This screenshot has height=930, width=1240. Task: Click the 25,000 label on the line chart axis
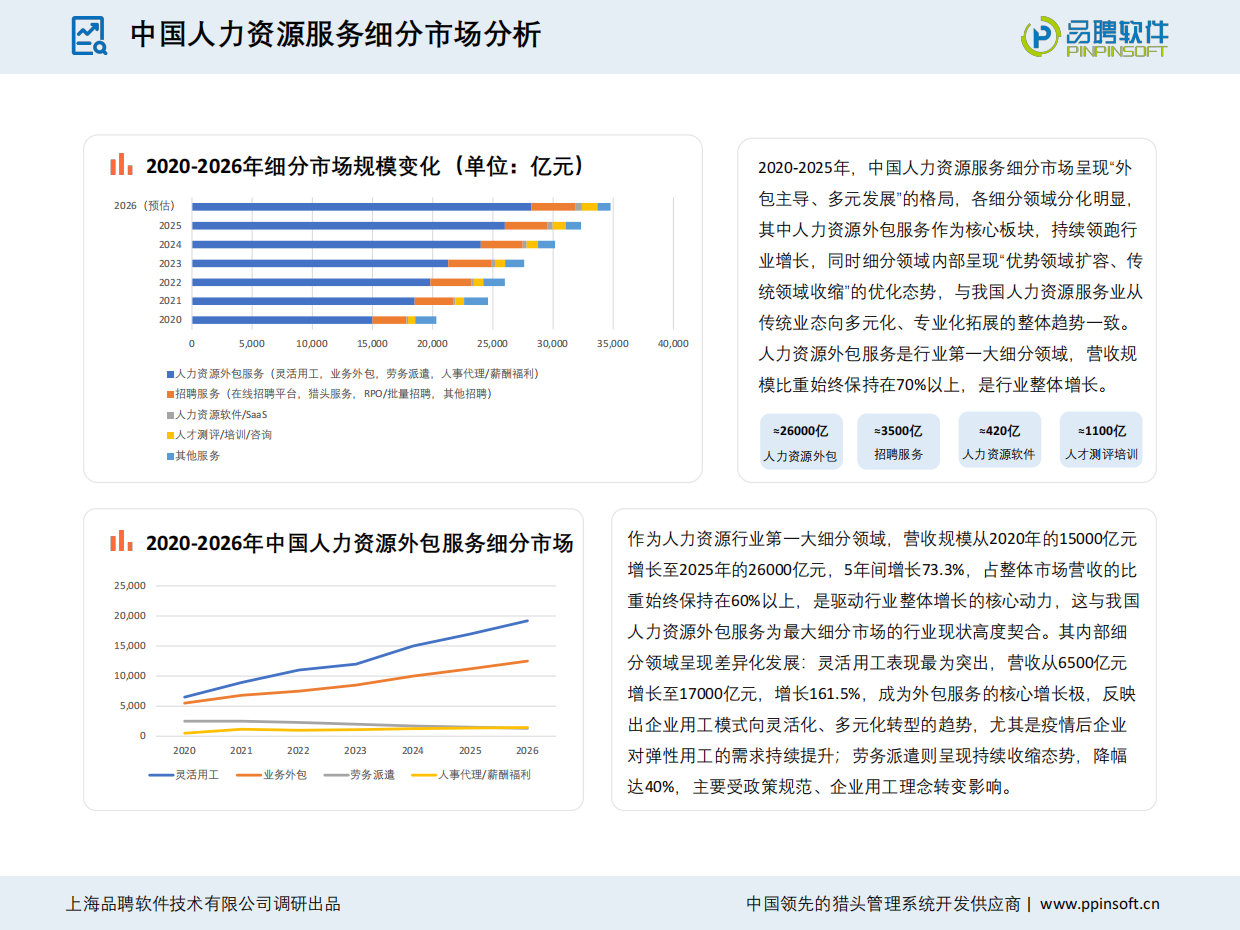tap(130, 586)
